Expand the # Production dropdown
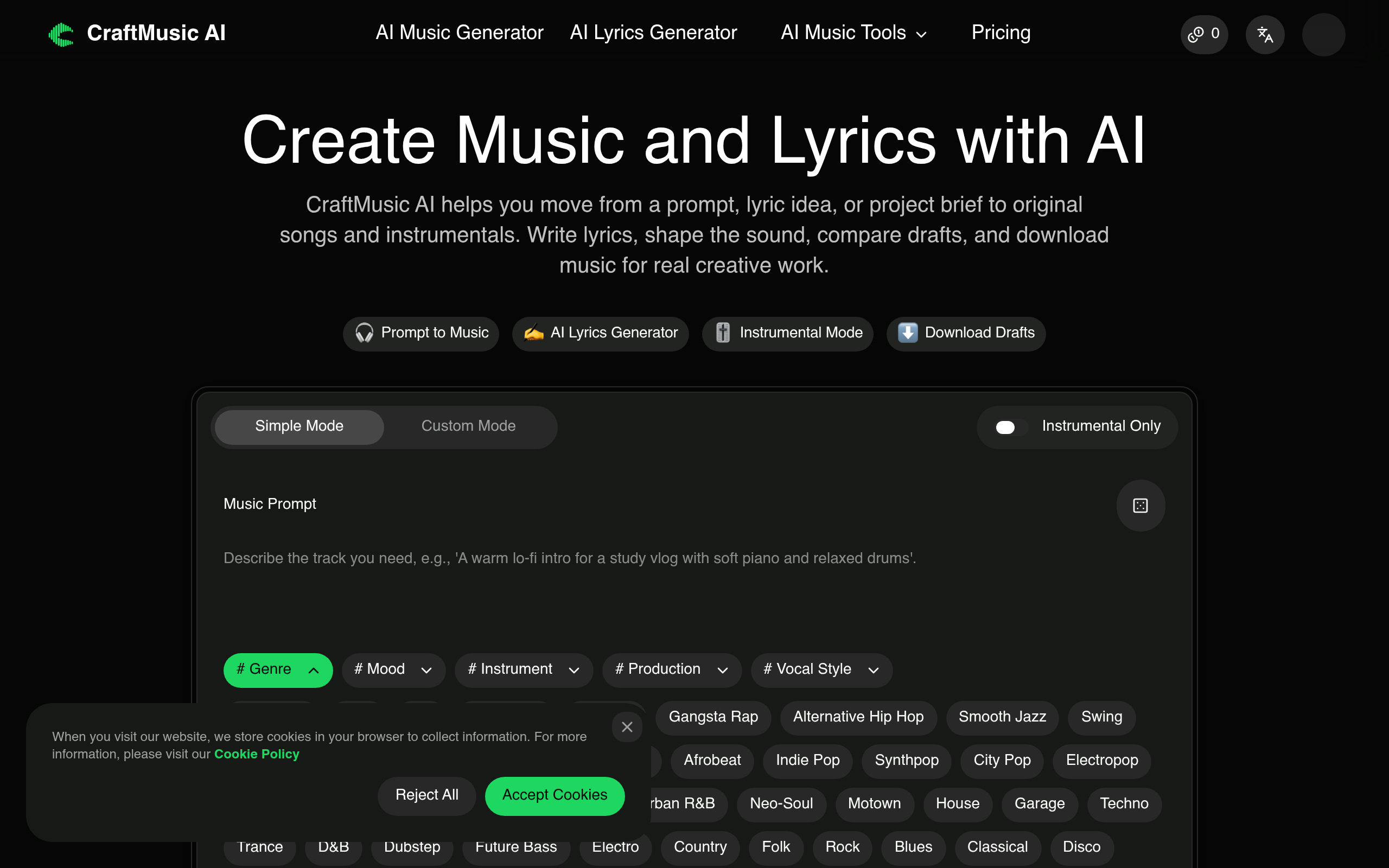 pos(672,670)
